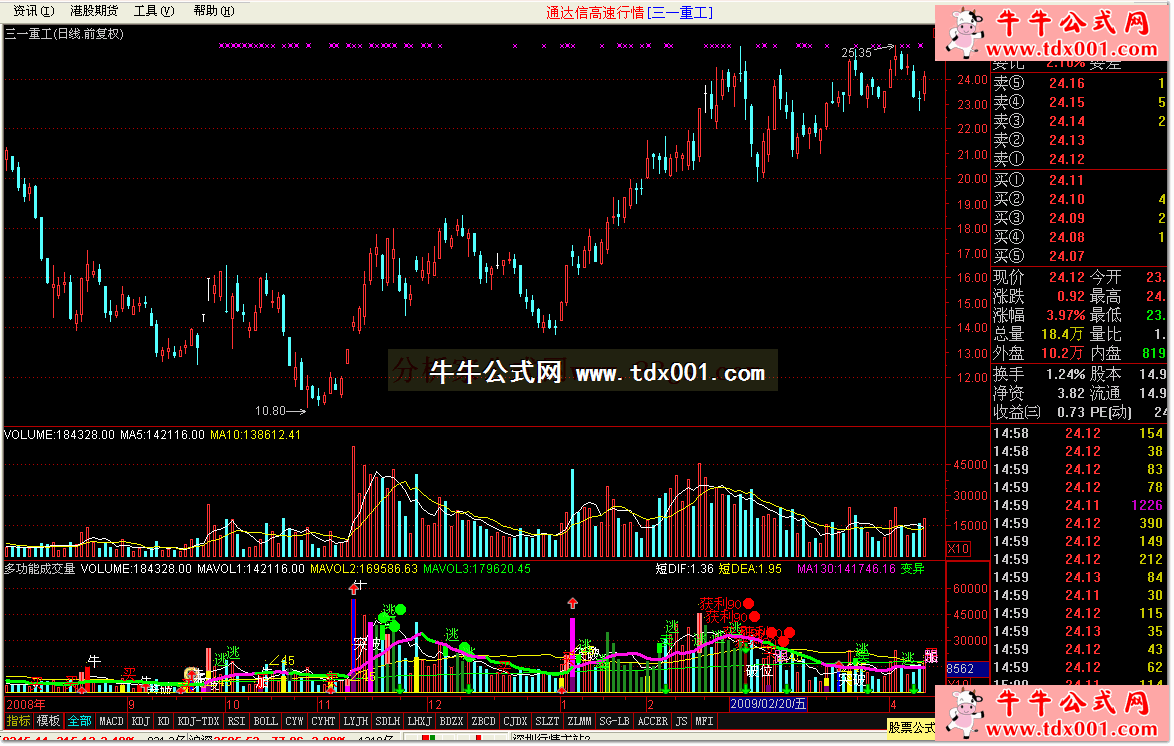Select the ZBCD indicator tab

pos(484,721)
